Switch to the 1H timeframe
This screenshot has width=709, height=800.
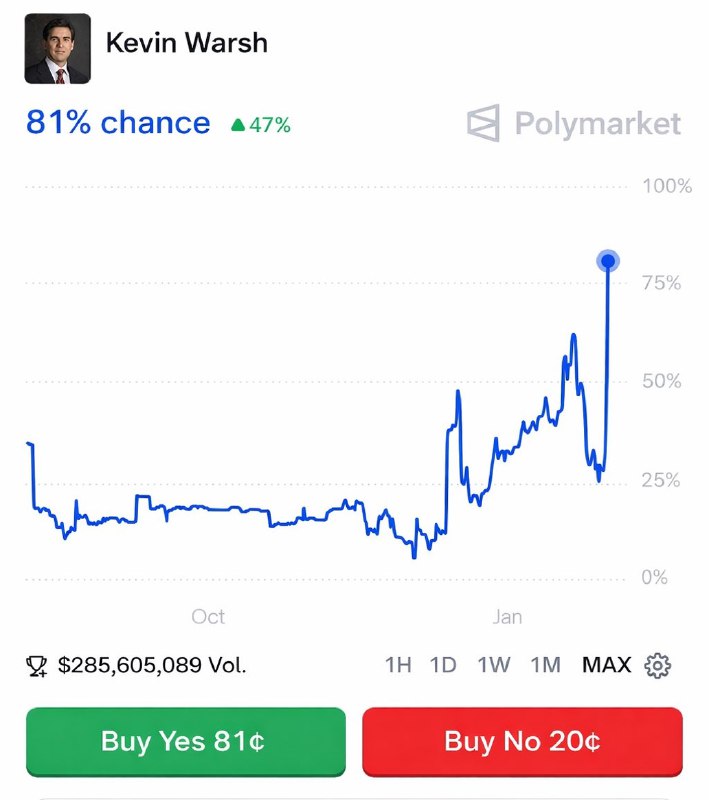tap(399, 664)
